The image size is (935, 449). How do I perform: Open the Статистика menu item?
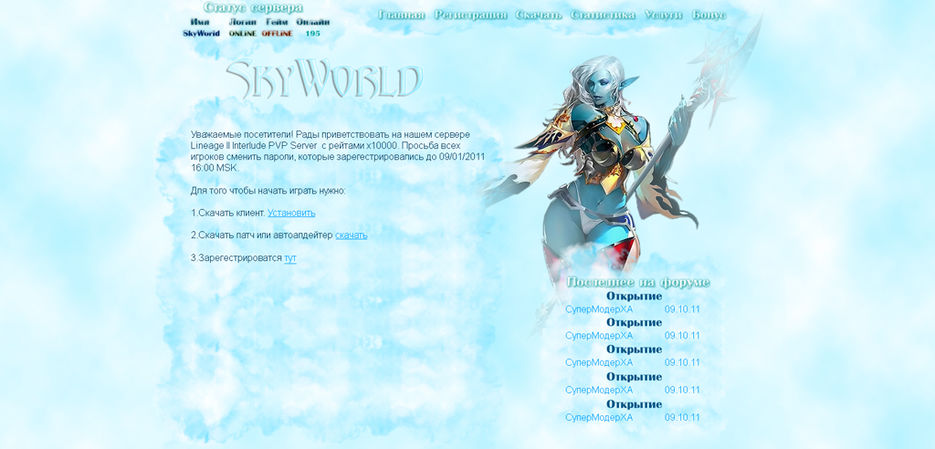603,15
